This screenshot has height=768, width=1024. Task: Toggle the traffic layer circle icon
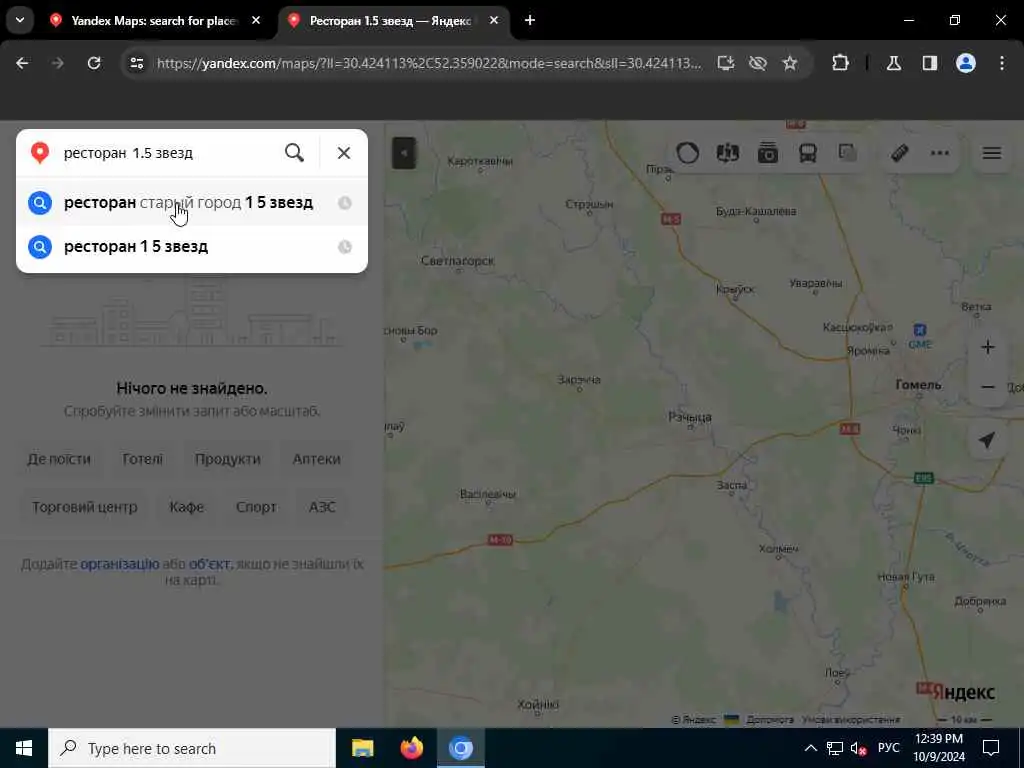point(687,153)
